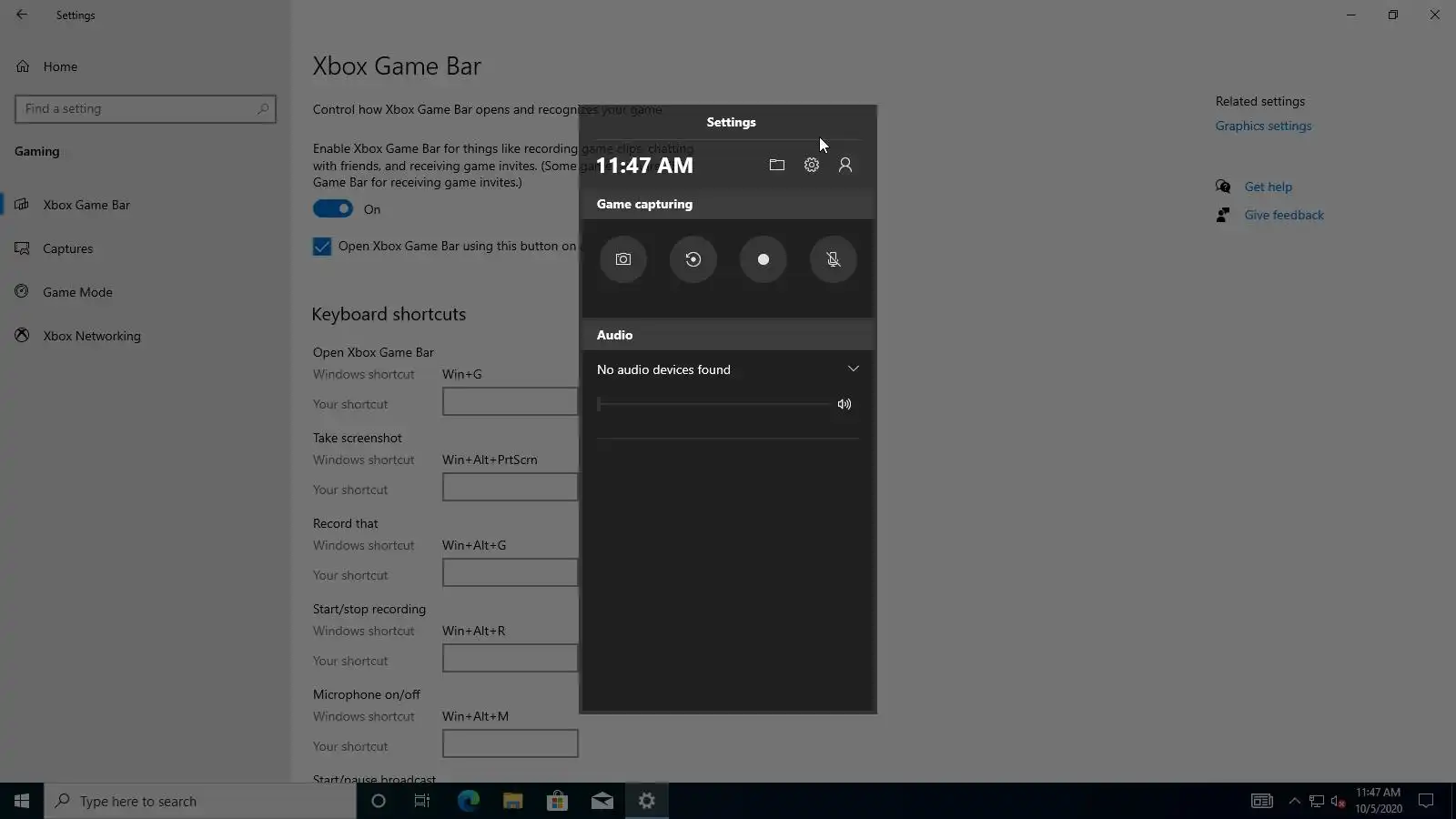Click the Microphone on/off shortcut field

click(x=511, y=743)
